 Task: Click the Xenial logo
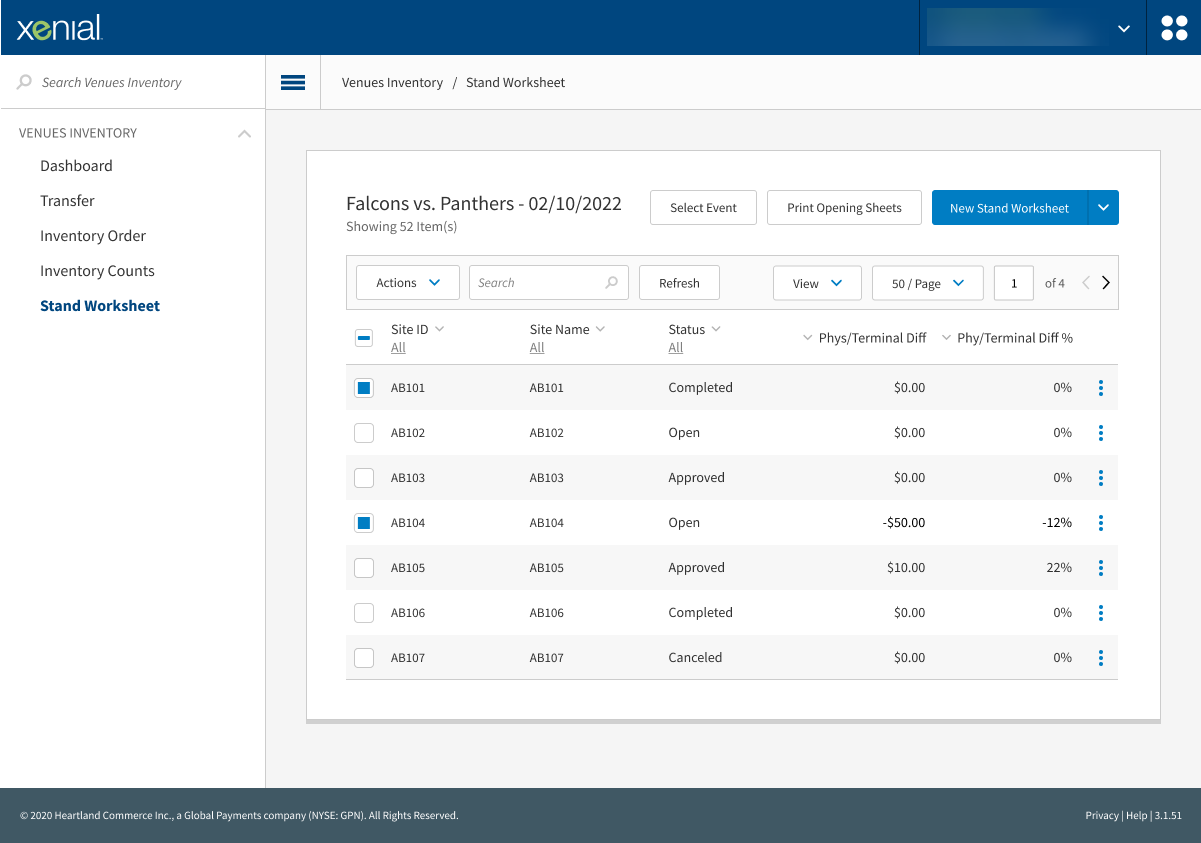pyautogui.click(x=59, y=28)
